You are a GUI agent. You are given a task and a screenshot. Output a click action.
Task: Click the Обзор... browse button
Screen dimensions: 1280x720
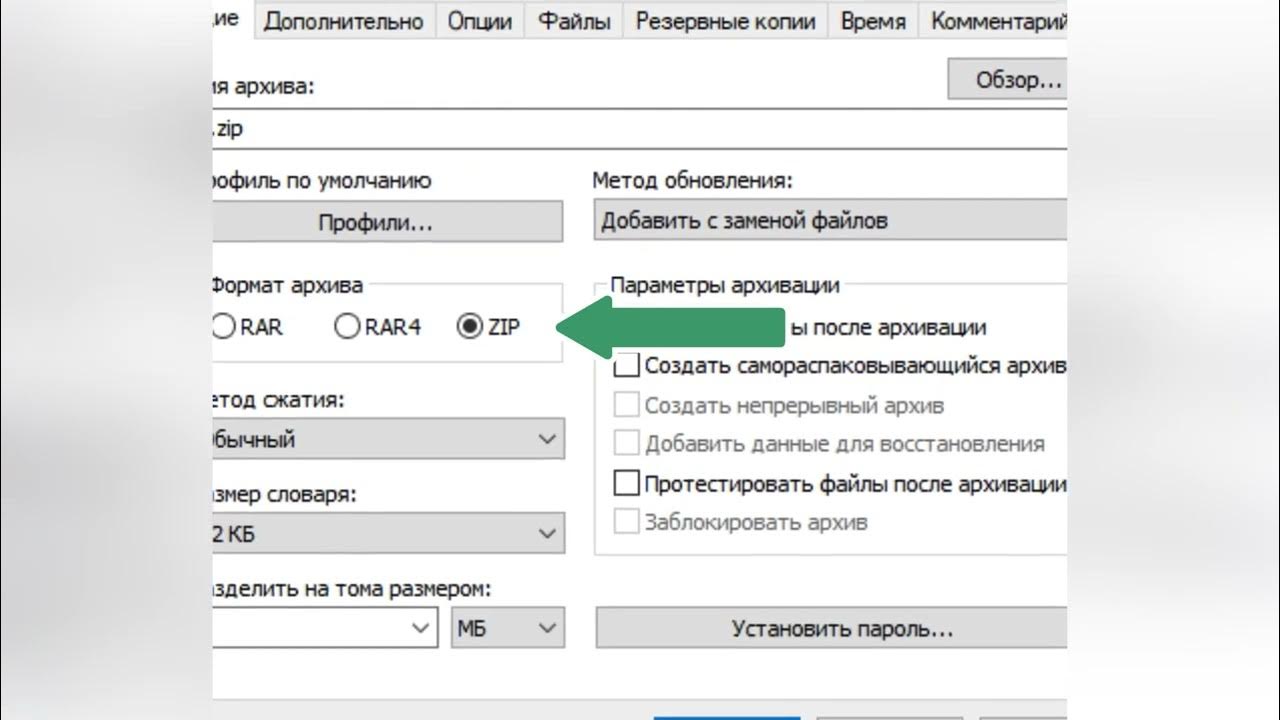coord(1007,80)
